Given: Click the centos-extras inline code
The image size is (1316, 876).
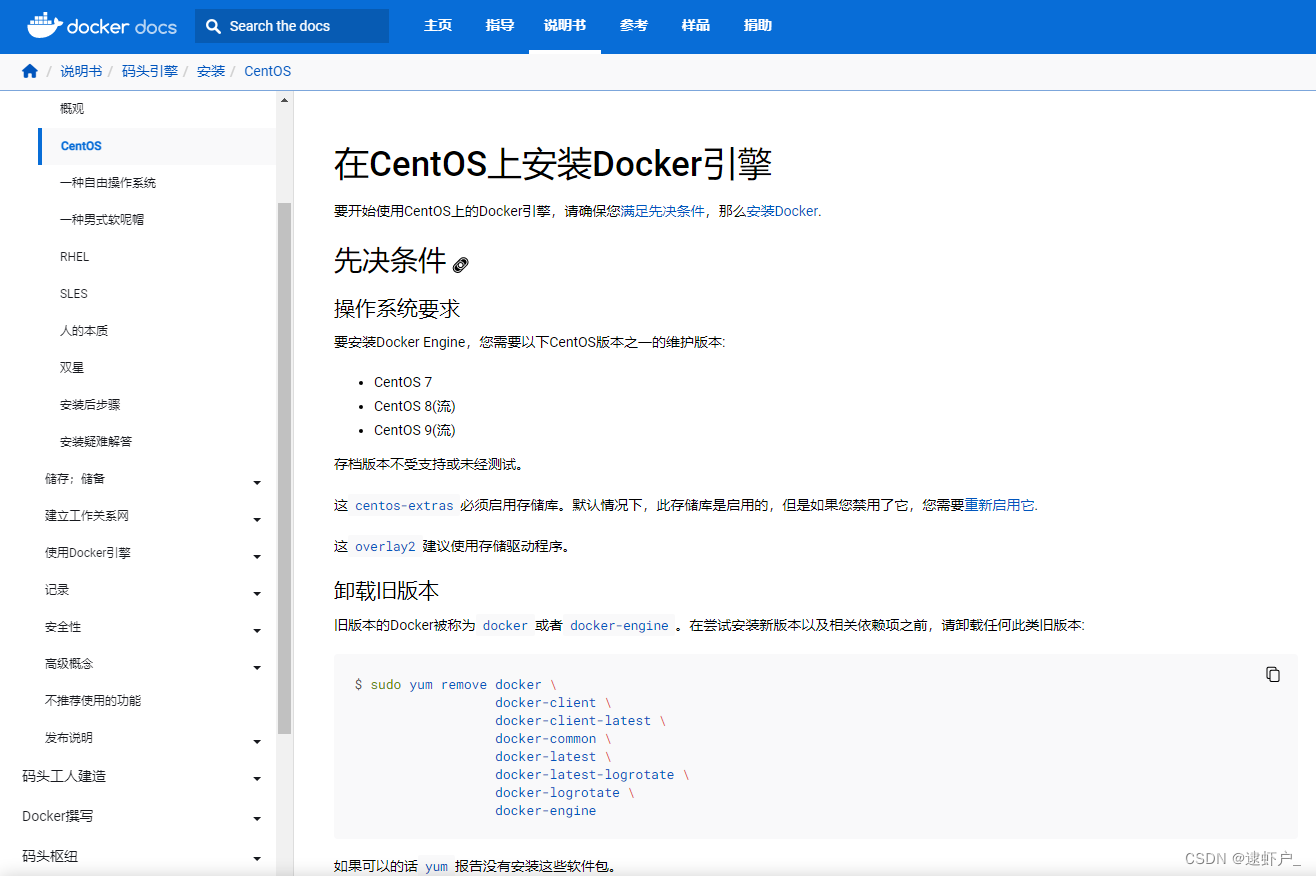Looking at the screenshot, I should (x=405, y=506).
